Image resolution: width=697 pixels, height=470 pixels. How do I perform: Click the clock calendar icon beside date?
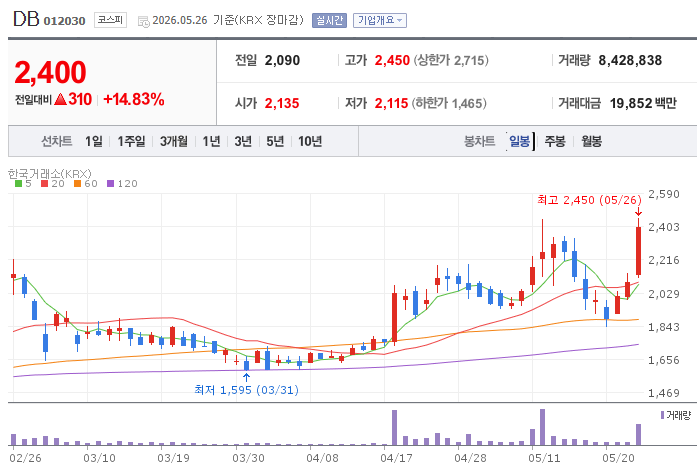coord(144,21)
